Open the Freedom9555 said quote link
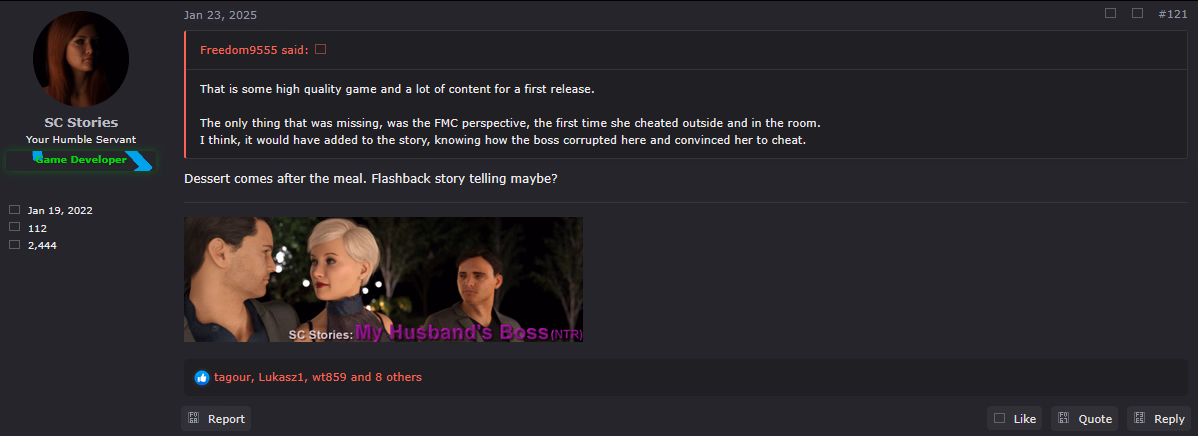This screenshot has width=1198, height=436. [254, 50]
